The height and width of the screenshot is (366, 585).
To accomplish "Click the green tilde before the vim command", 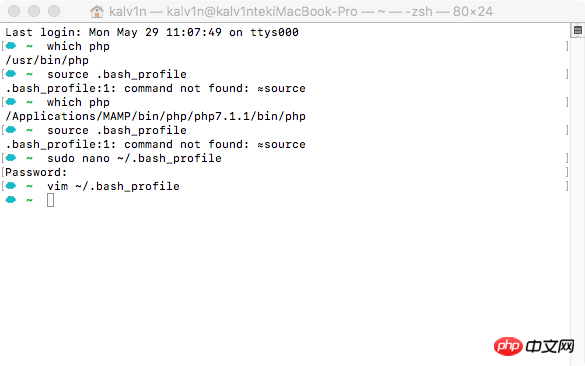I will pos(29,186).
